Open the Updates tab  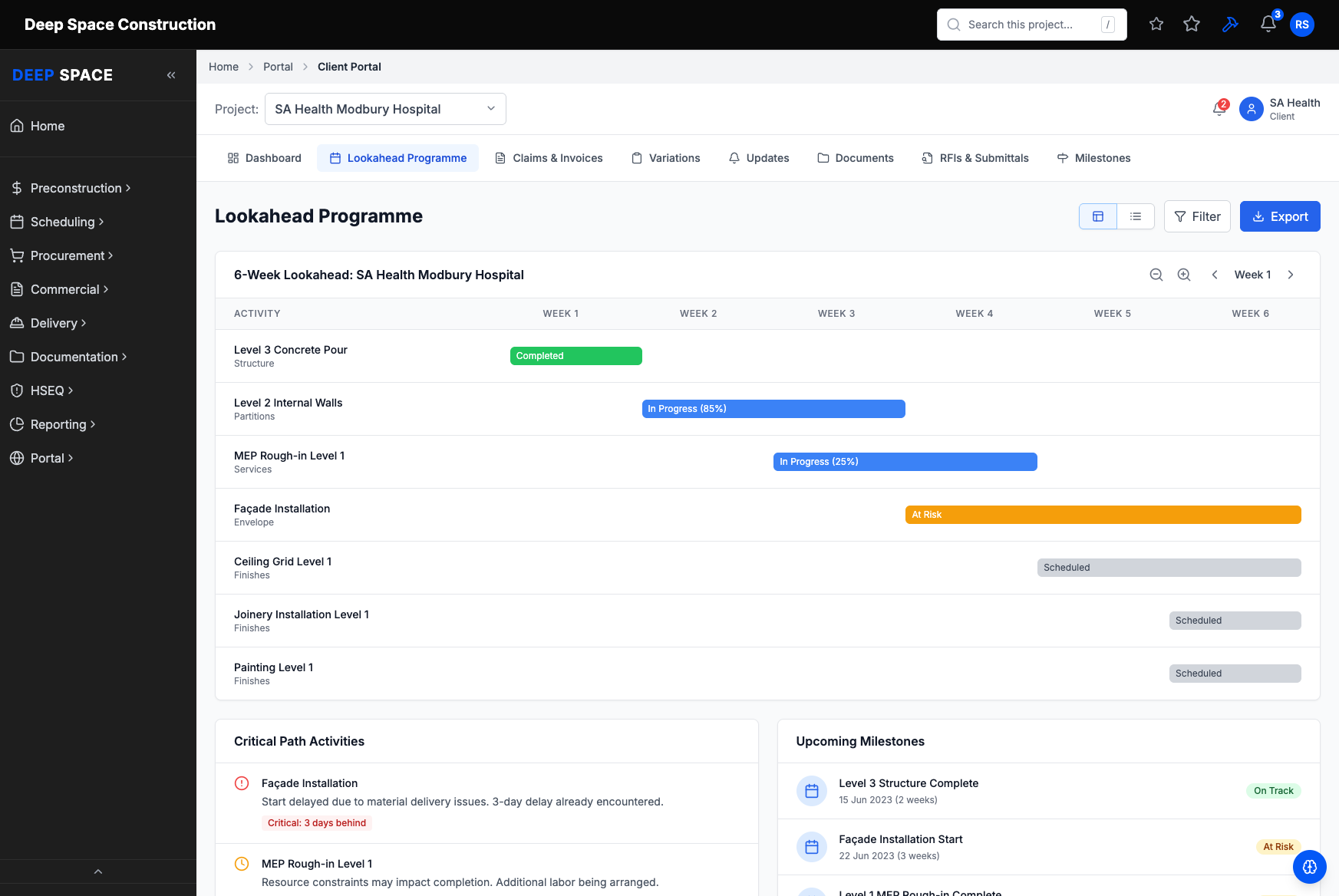(x=759, y=158)
